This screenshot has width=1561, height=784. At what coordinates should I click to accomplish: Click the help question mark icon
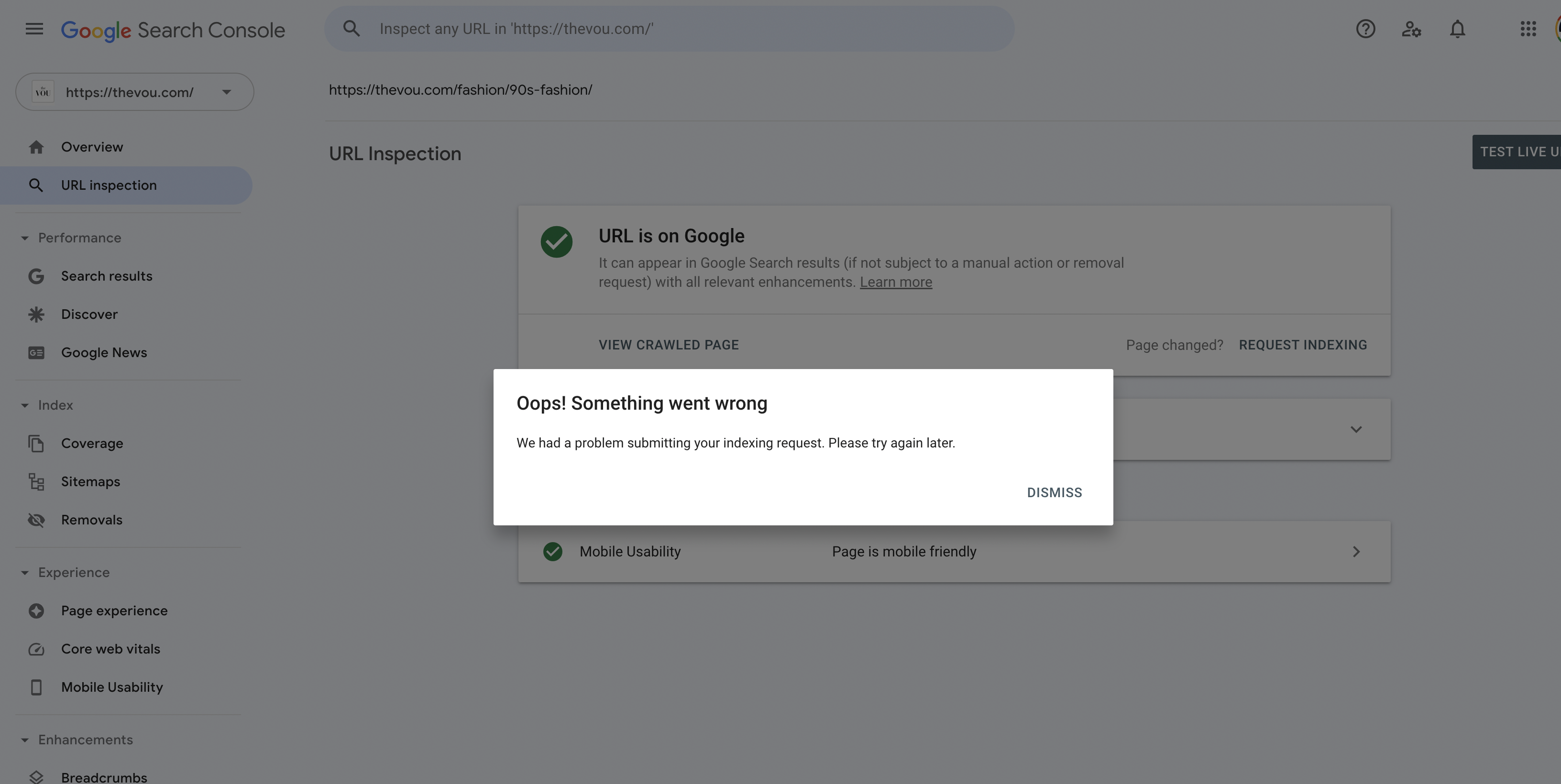click(1365, 29)
